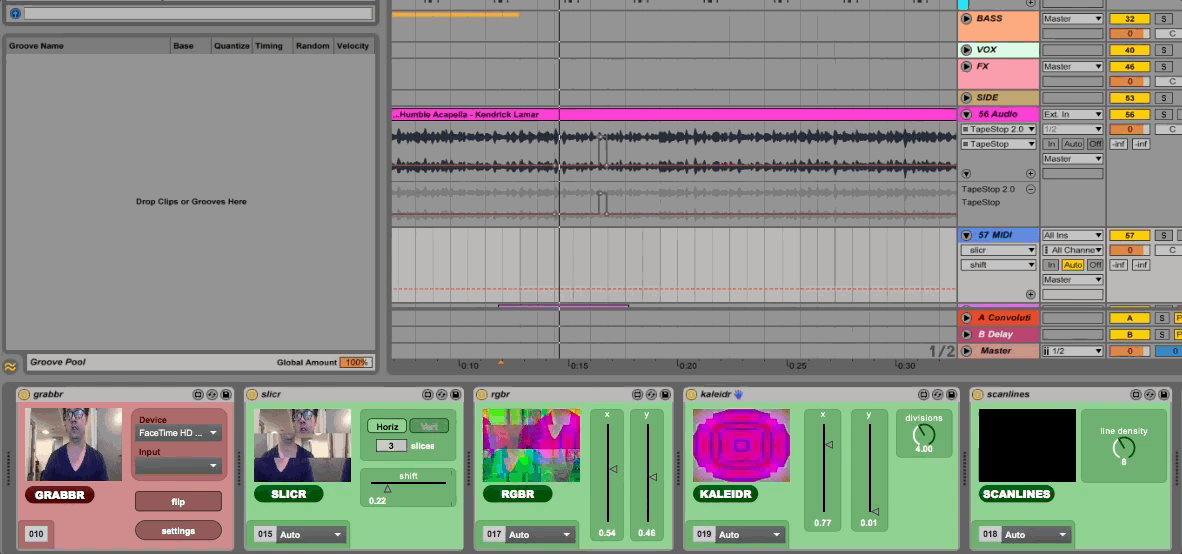Set 56 Audio monitor to In

[1051, 144]
